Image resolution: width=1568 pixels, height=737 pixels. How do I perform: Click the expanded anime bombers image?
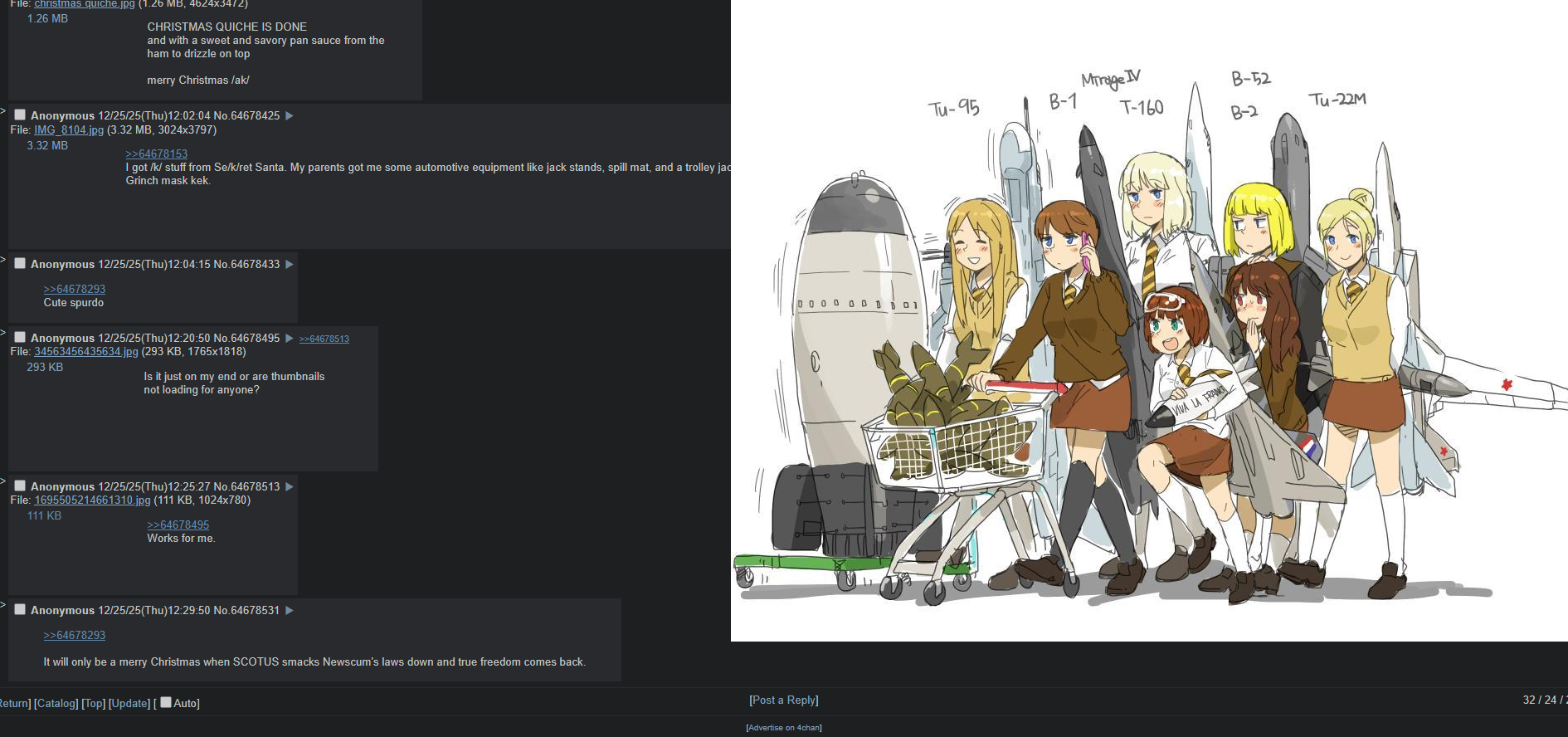(1149, 320)
